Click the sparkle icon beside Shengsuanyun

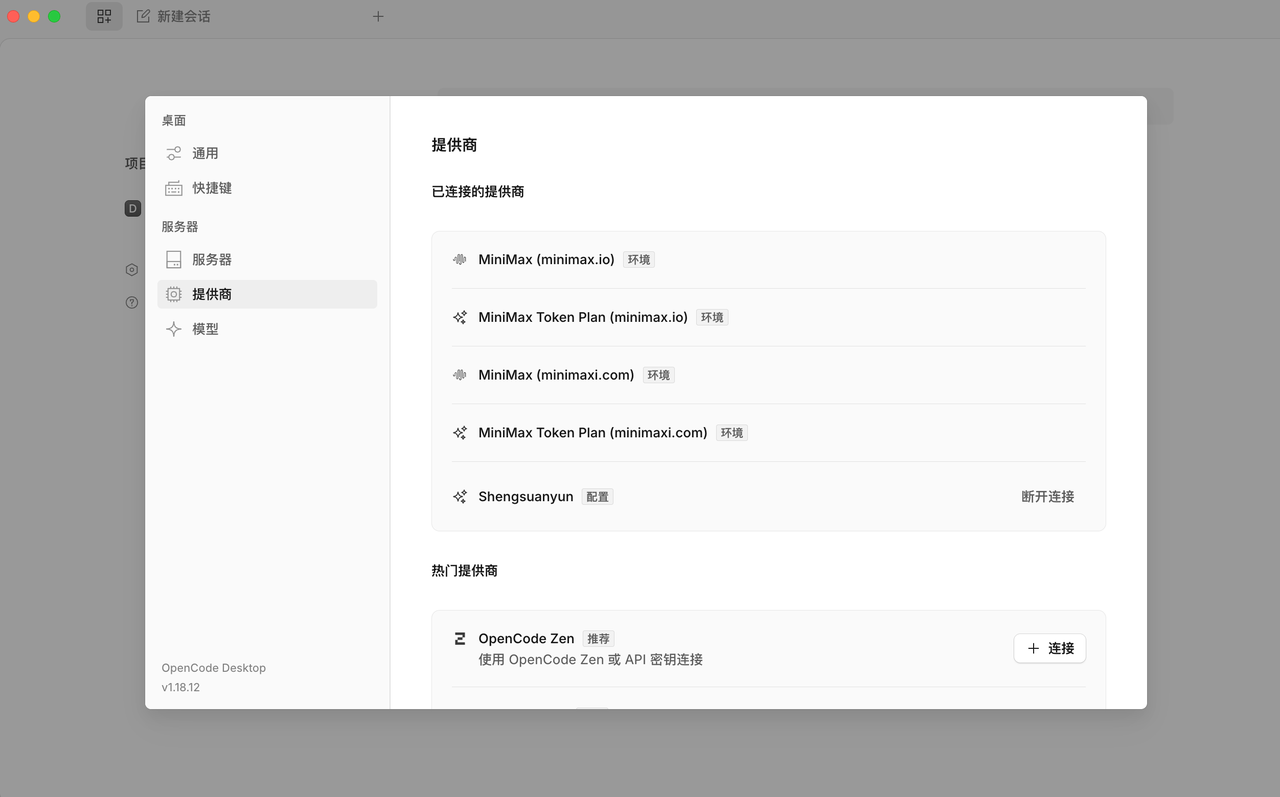460,496
